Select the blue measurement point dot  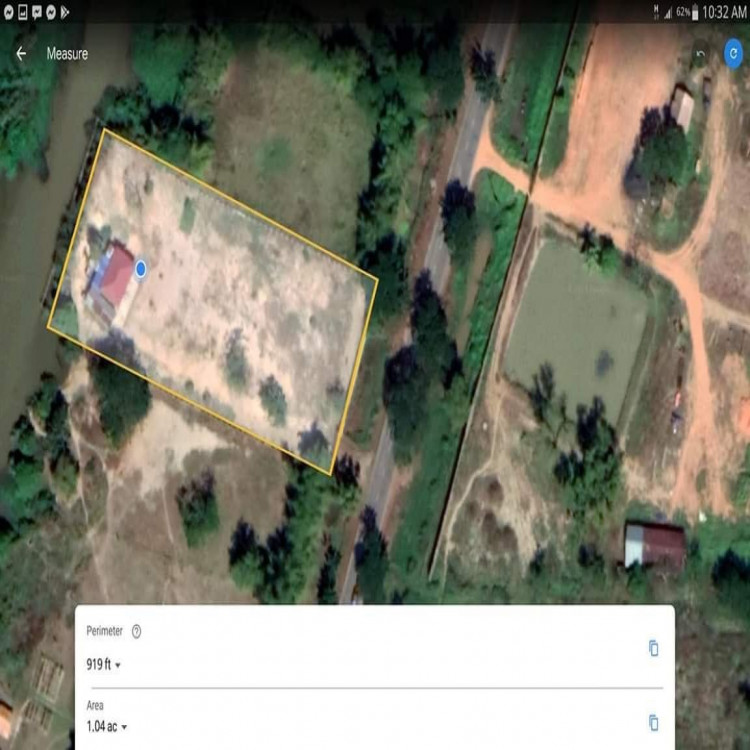point(141,268)
